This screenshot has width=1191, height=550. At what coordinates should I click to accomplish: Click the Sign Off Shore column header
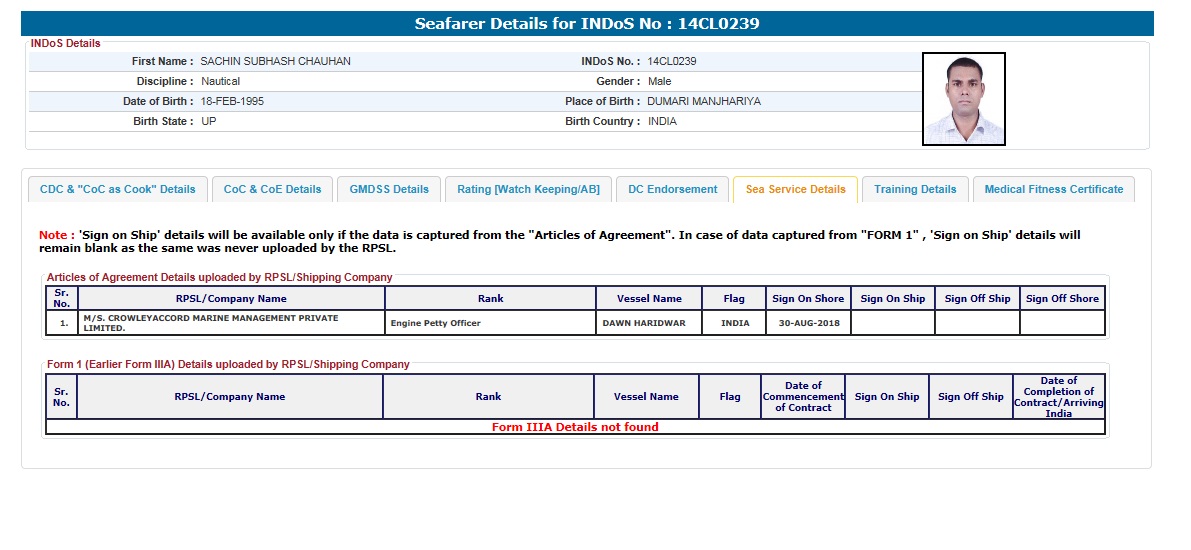(x=1061, y=298)
